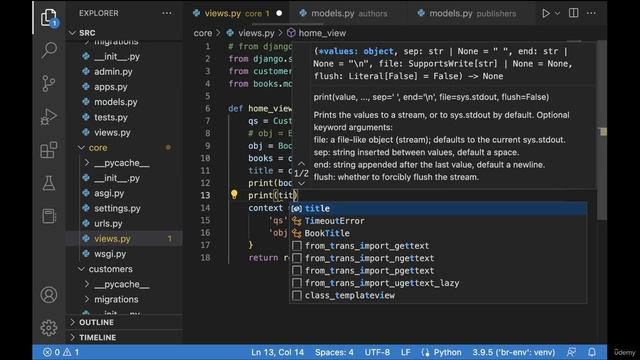This screenshot has width=640, height=360.
Task: Select interpreter 3.9.5 ('br-env': venv)
Action: pyautogui.click(x=513, y=352)
